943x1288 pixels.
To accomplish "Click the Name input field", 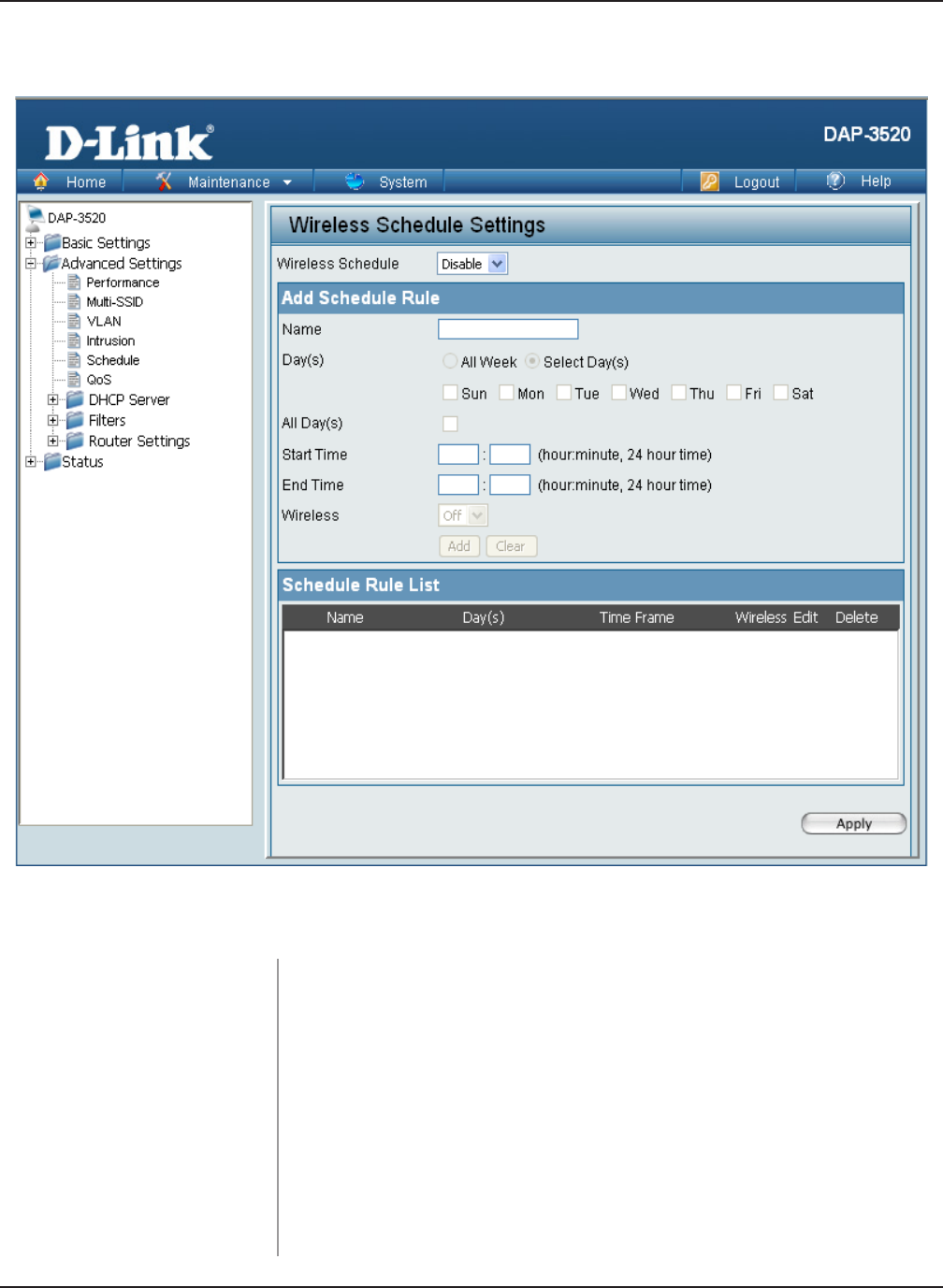I will [508, 329].
